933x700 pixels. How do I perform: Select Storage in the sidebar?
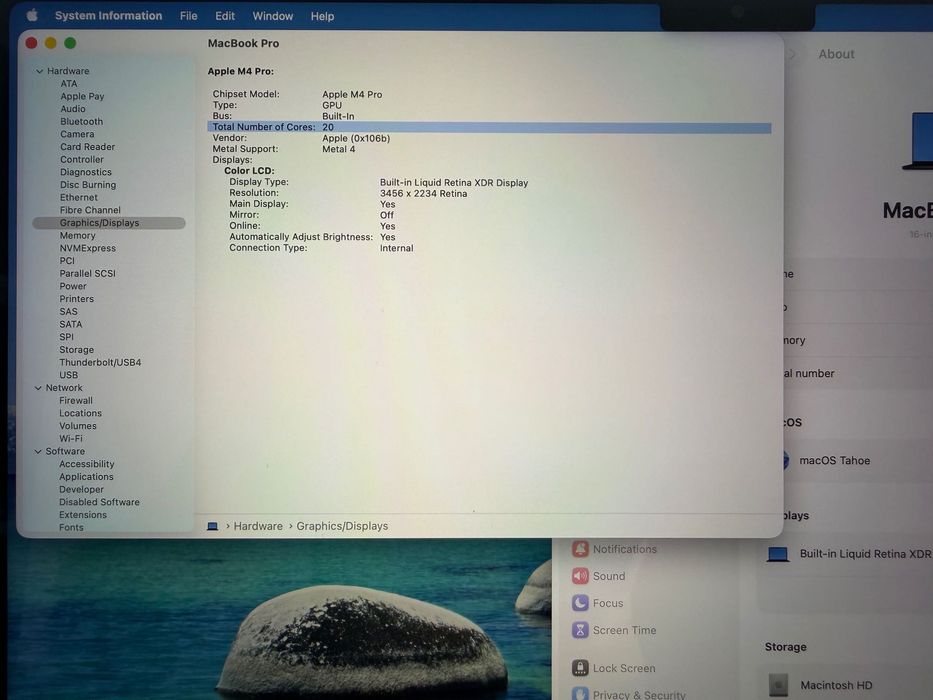coord(76,350)
